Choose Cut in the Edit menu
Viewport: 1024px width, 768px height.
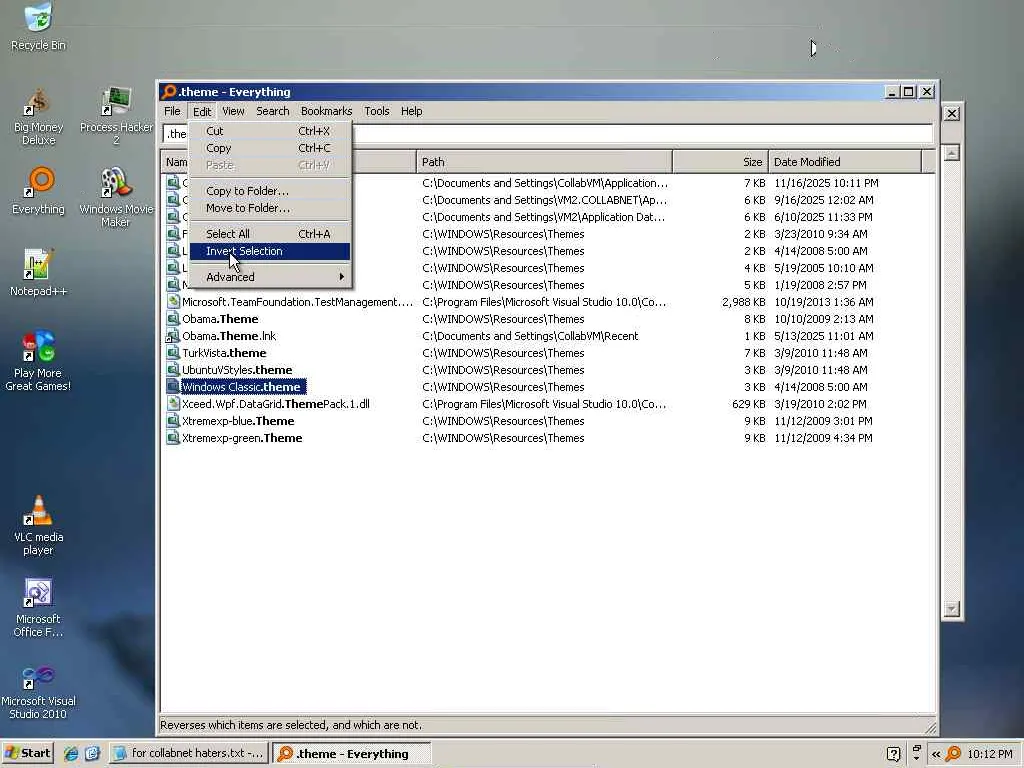pos(270,131)
